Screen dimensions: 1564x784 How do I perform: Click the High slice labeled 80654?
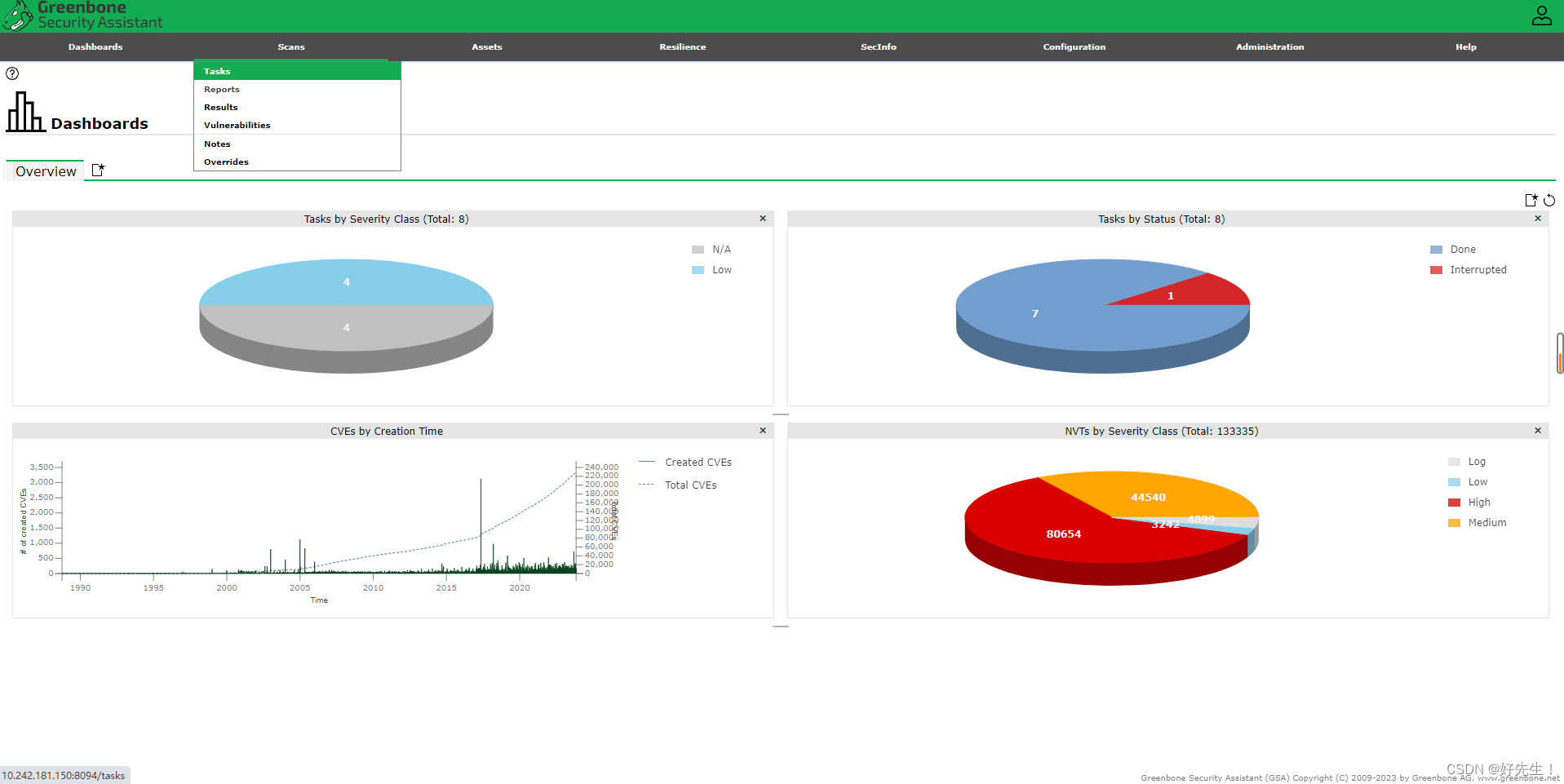(x=1064, y=534)
